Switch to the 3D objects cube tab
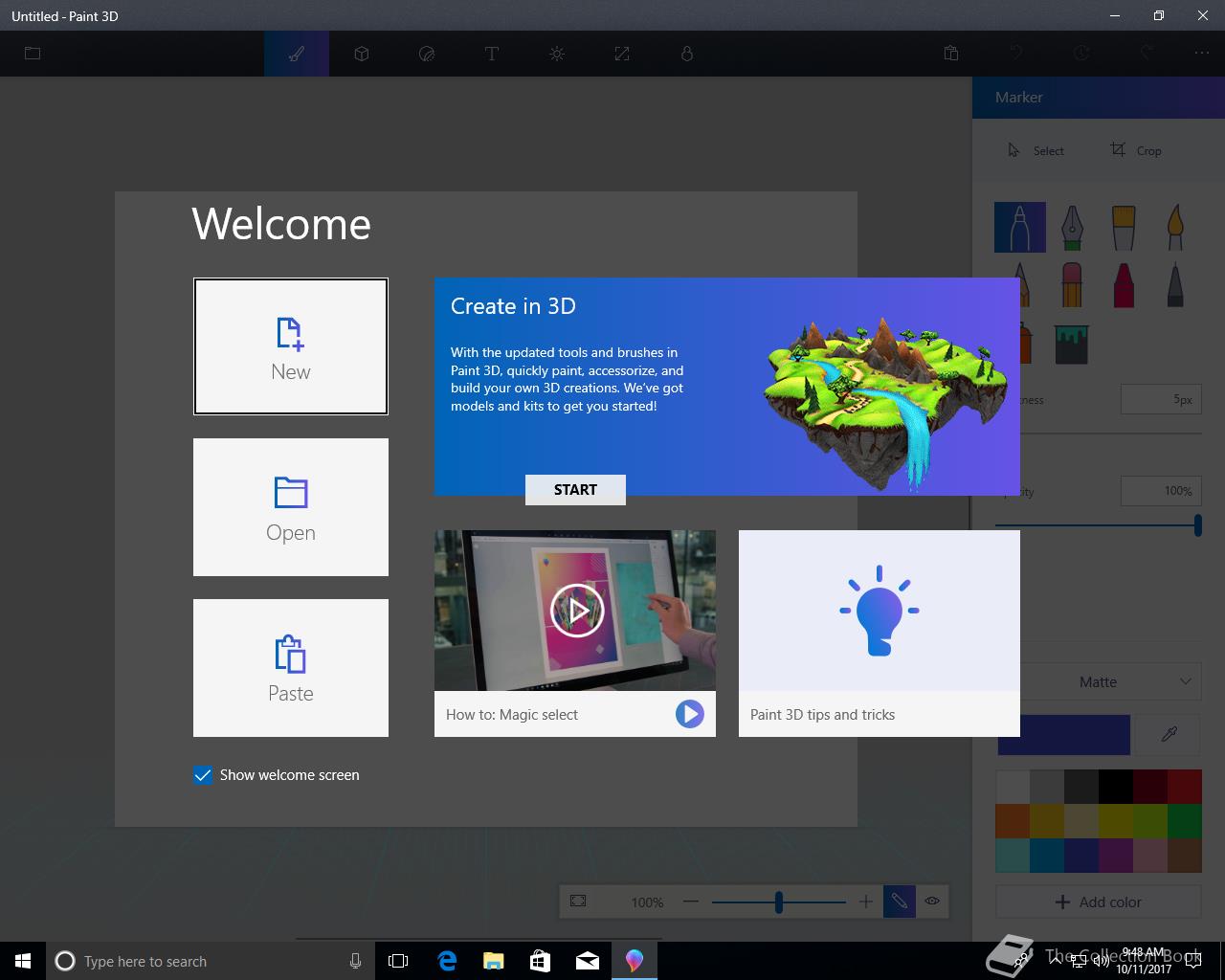The height and width of the screenshot is (980, 1225). click(x=362, y=54)
